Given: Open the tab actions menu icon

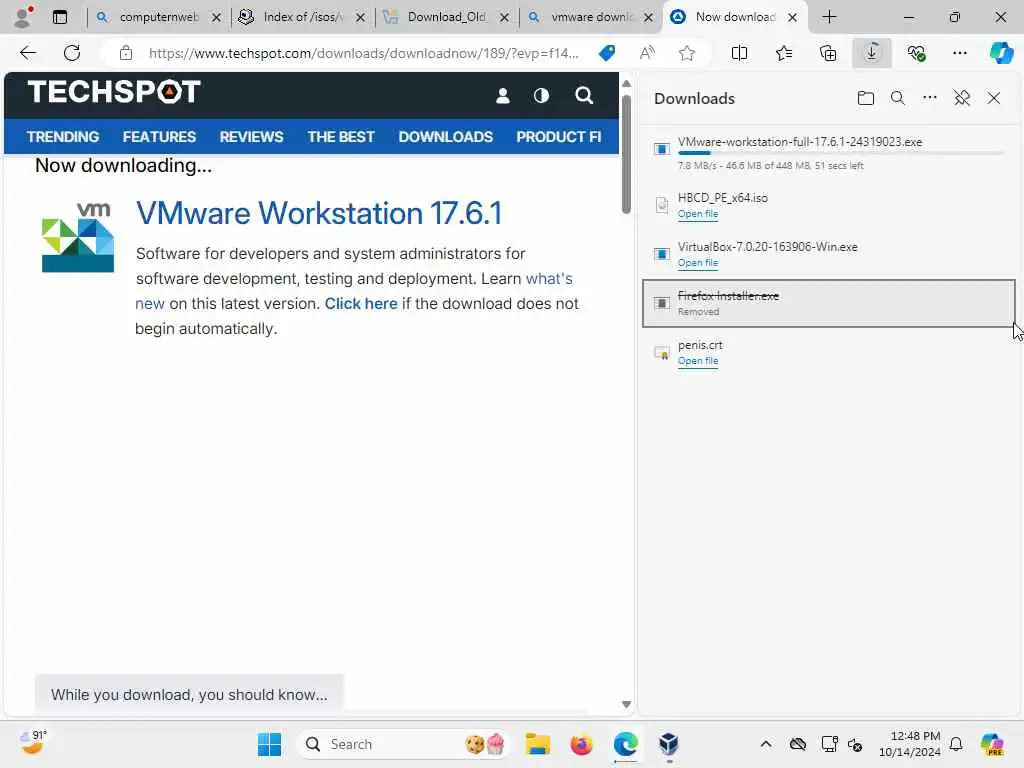Looking at the screenshot, I should click(60, 17).
